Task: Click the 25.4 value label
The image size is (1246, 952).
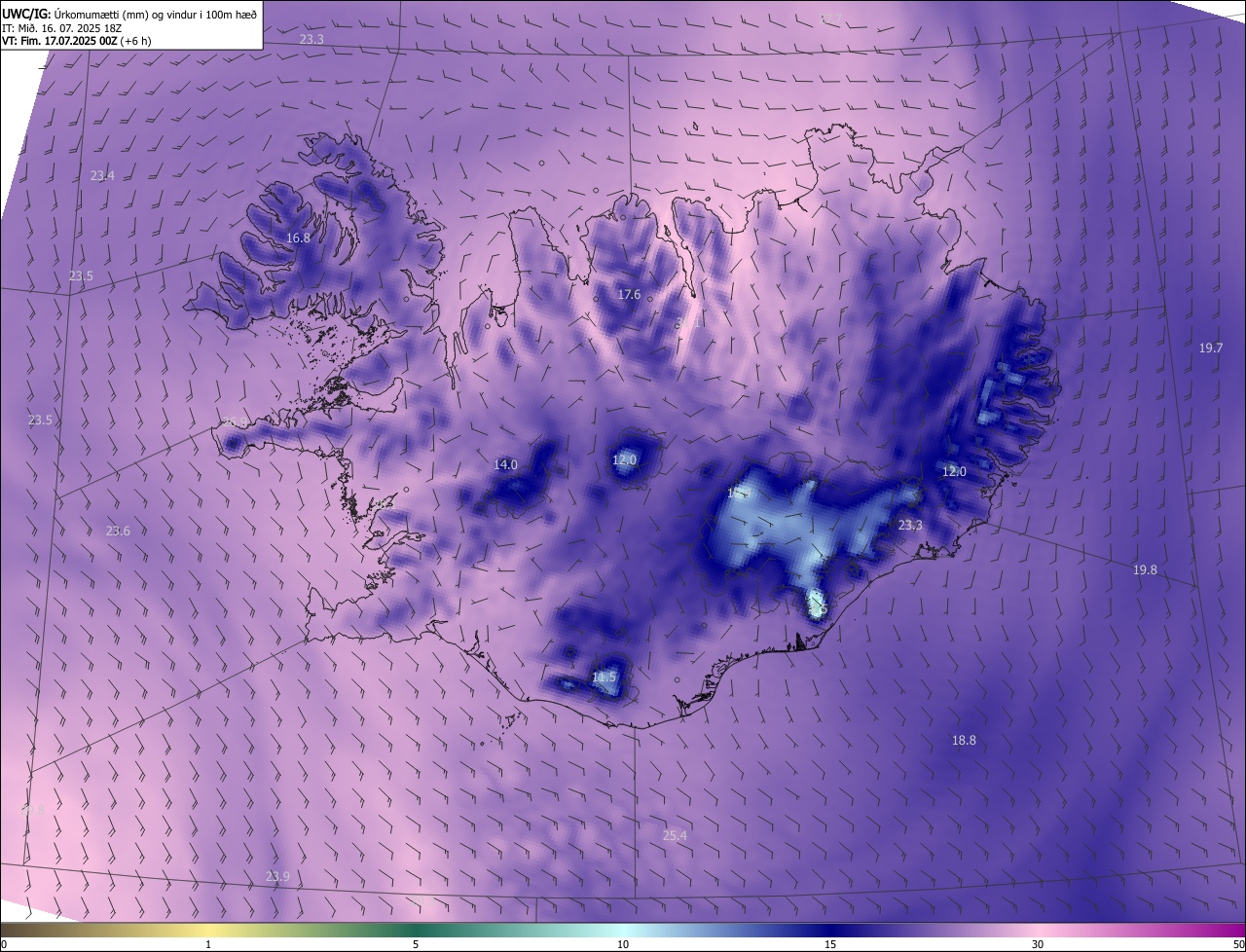Action: (x=675, y=835)
